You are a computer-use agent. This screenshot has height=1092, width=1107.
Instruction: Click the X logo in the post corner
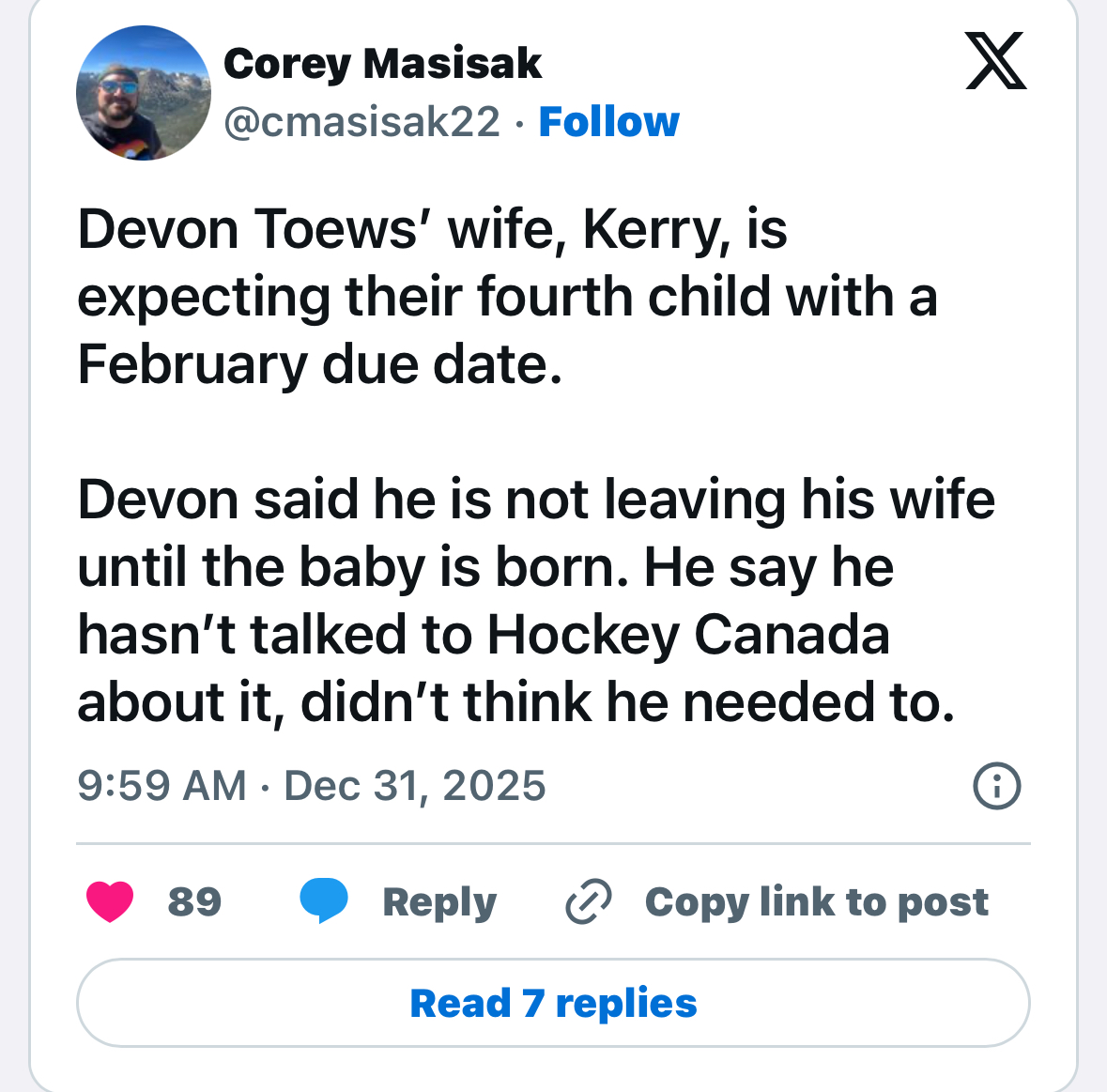click(x=996, y=61)
